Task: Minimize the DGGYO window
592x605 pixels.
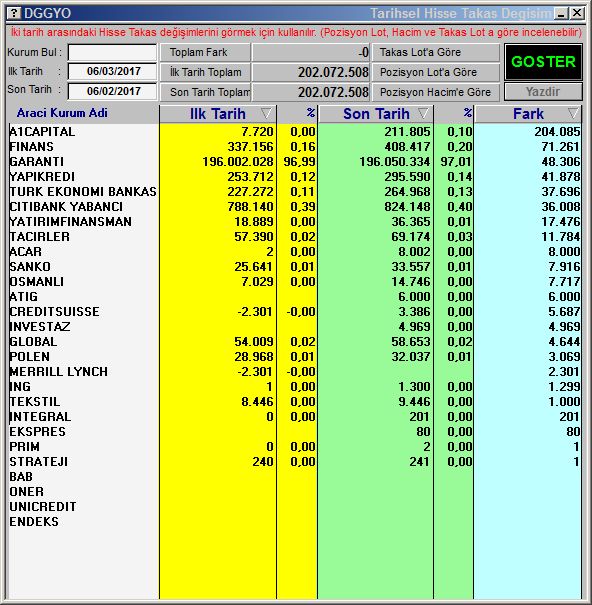Action: (562, 14)
